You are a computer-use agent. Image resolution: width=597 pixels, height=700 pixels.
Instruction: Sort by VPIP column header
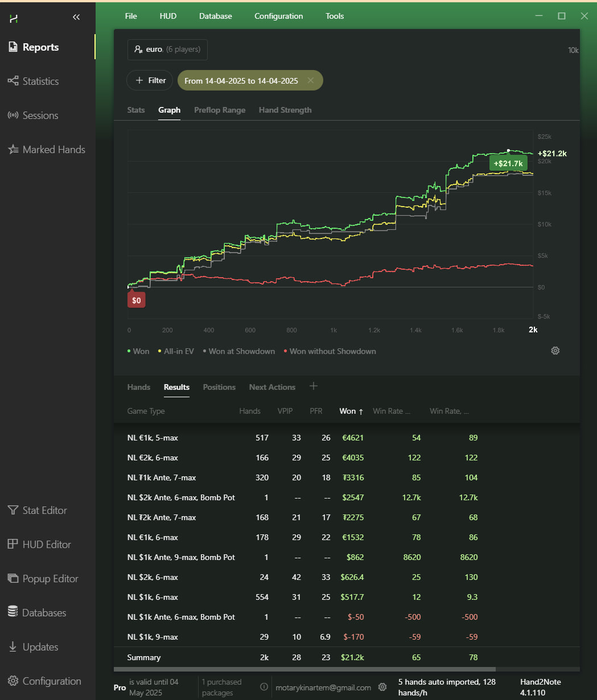tap(285, 411)
